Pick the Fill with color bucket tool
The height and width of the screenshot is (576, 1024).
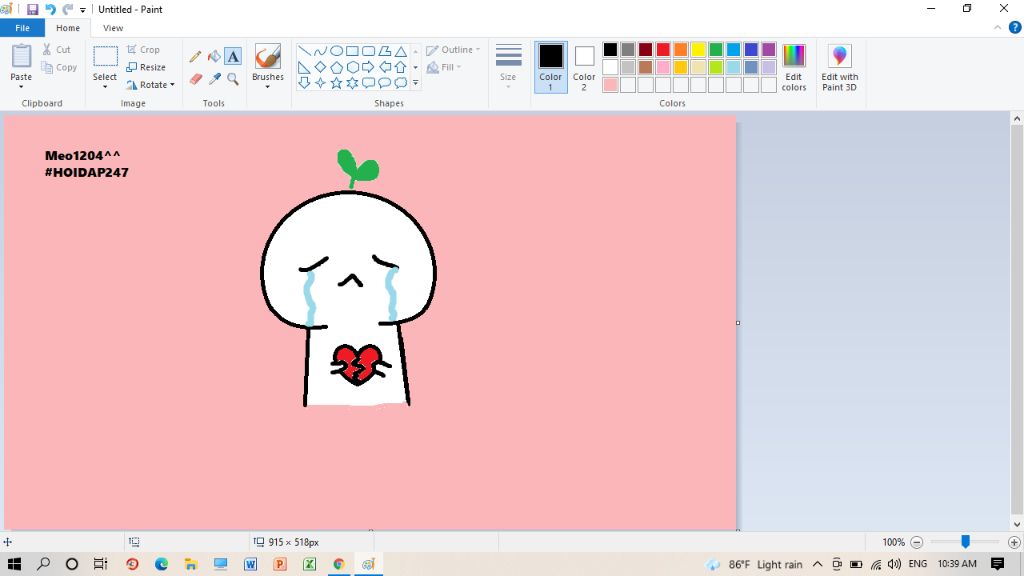tap(214, 57)
